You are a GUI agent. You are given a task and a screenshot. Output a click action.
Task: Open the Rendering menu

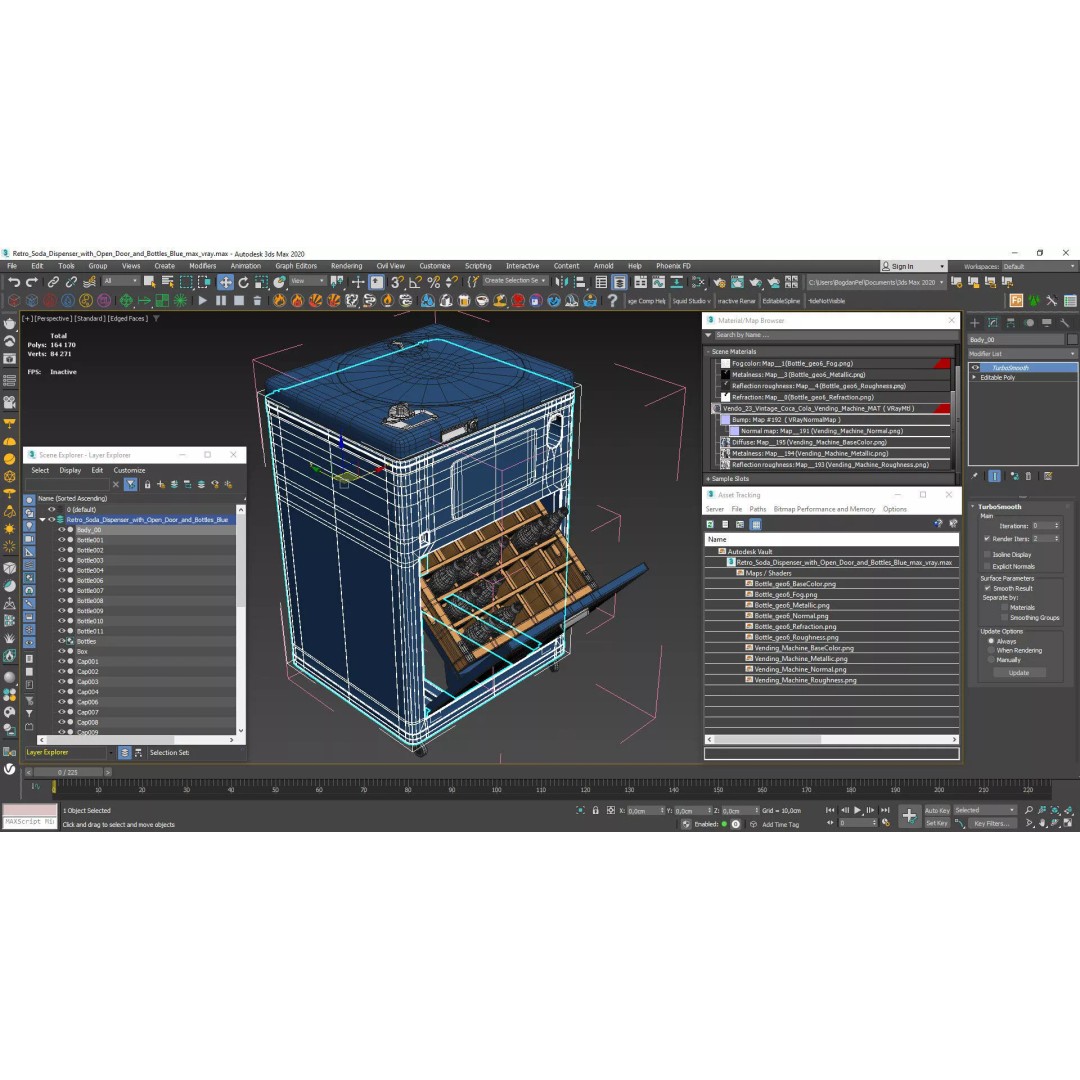coord(346,266)
